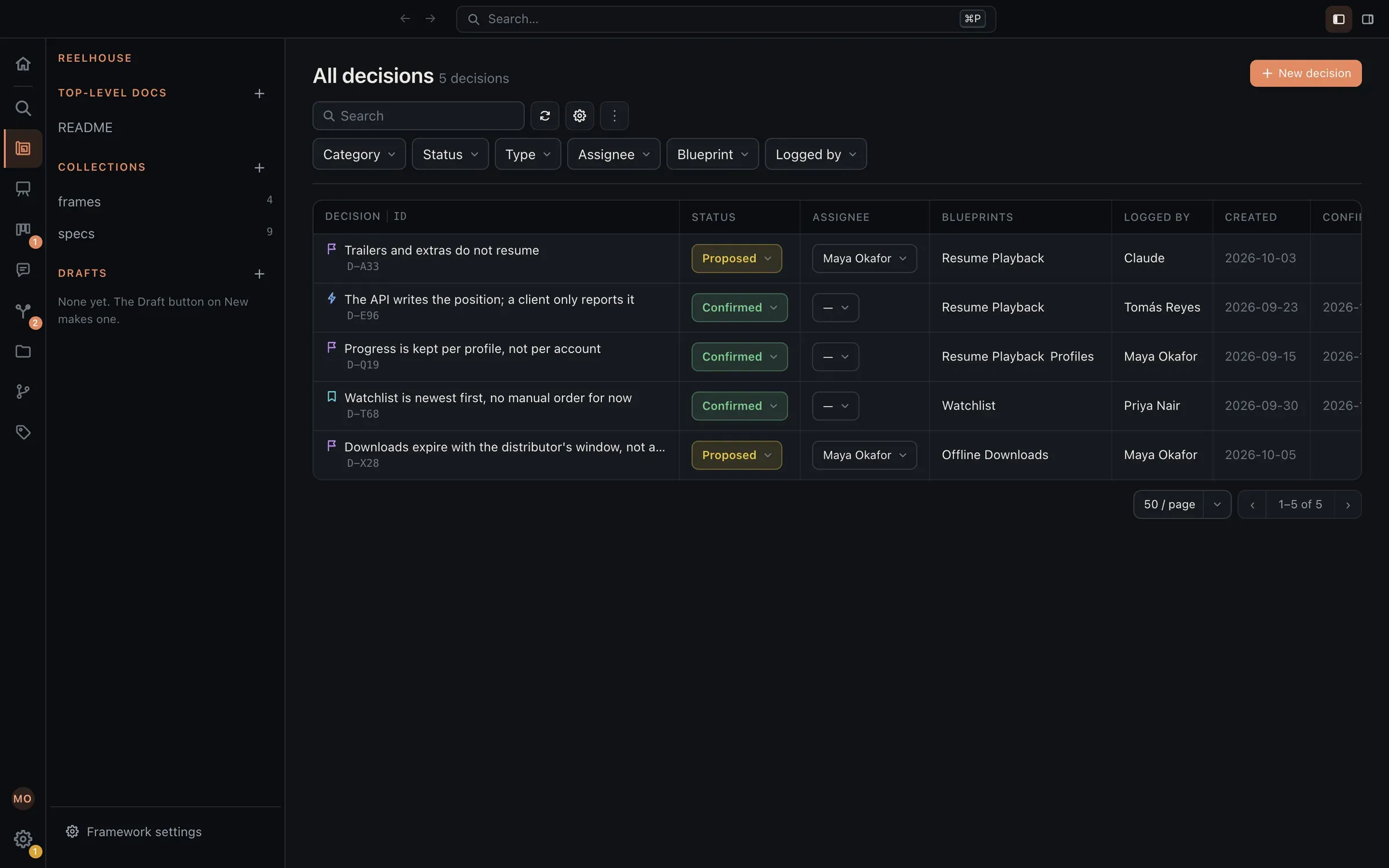Viewport: 1389px width, 868px height.
Task: Expand the Assignee filter dropdown
Action: pos(613,154)
